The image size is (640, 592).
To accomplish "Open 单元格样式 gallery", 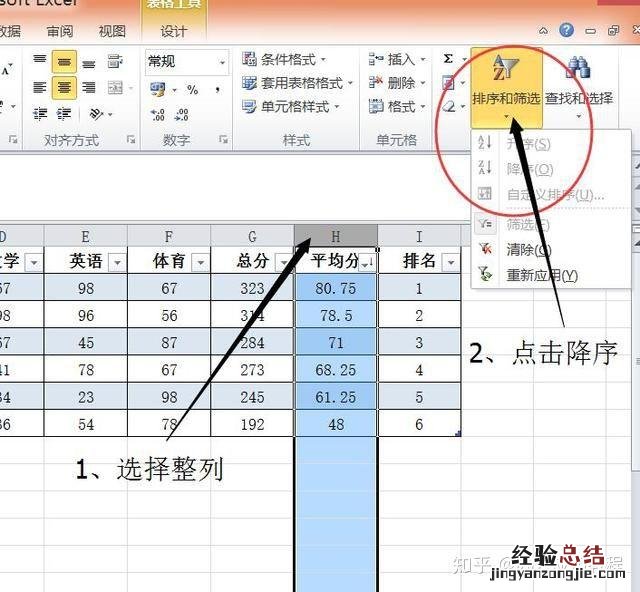I will [x=291, y=107].
